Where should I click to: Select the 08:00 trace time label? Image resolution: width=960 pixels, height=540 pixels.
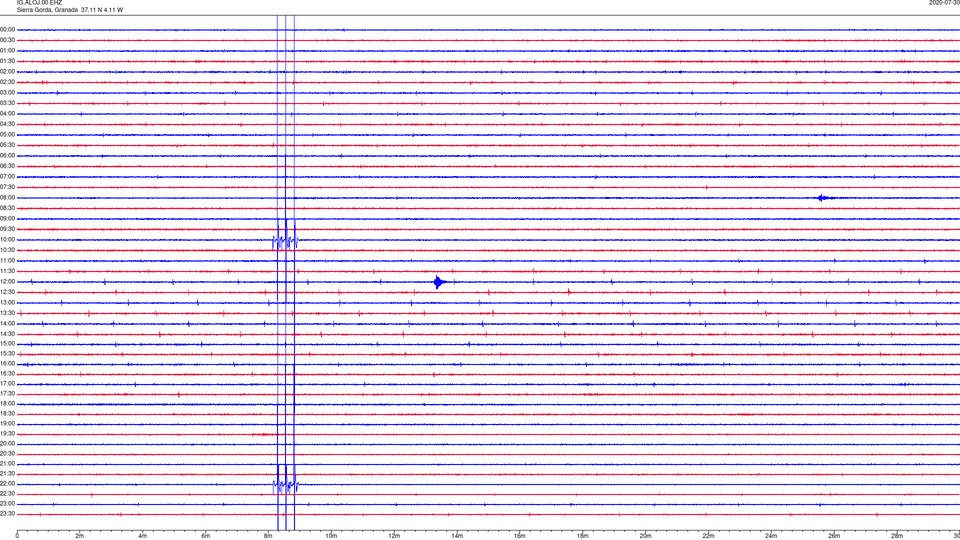coord(7,198)
